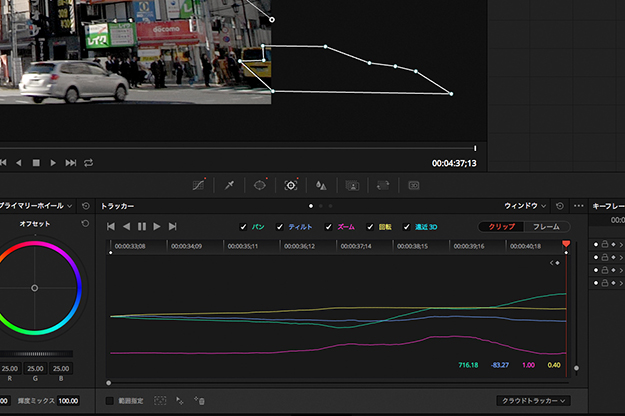625x416 pixels.
Task: Click the viewer stop playback button
Action: pyautogui.click(x=36, y=162)
